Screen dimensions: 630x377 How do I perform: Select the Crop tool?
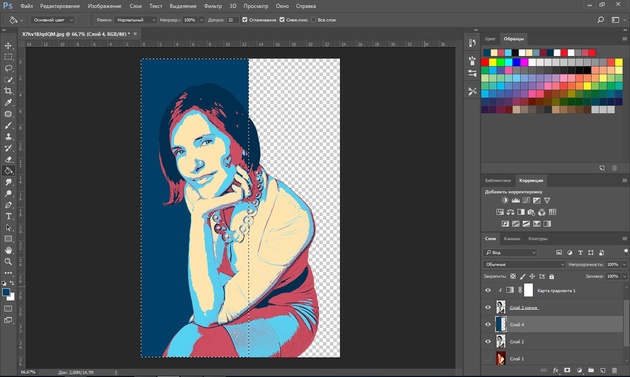click(x=8, y=91)
